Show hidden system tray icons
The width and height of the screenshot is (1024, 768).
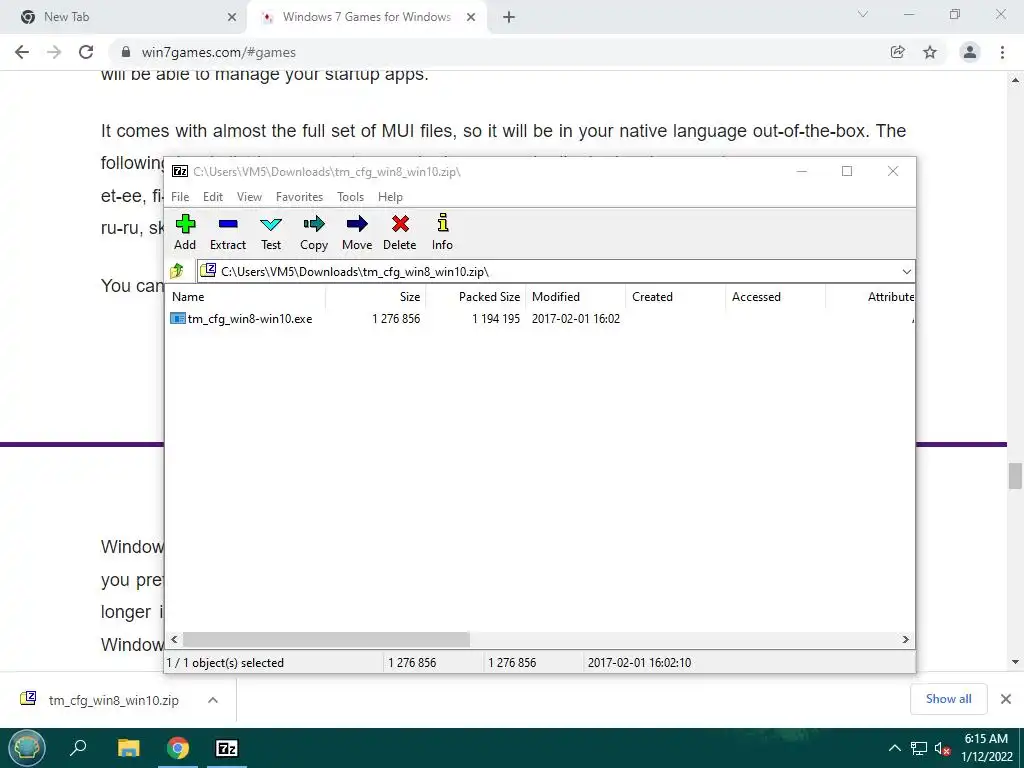[895, 748]
